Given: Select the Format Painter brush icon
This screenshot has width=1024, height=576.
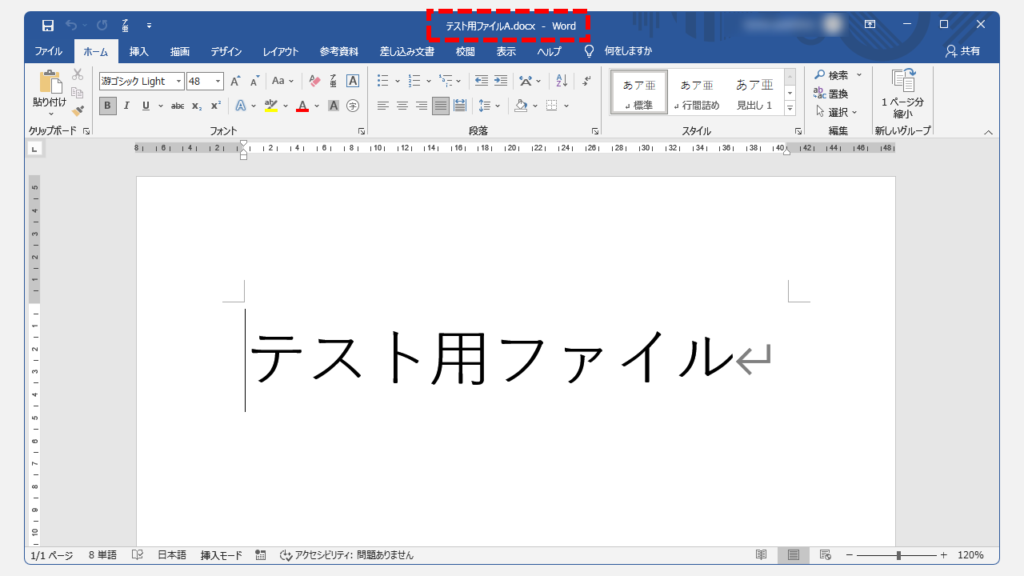Looking at the screenshot, I should (77, 110).
